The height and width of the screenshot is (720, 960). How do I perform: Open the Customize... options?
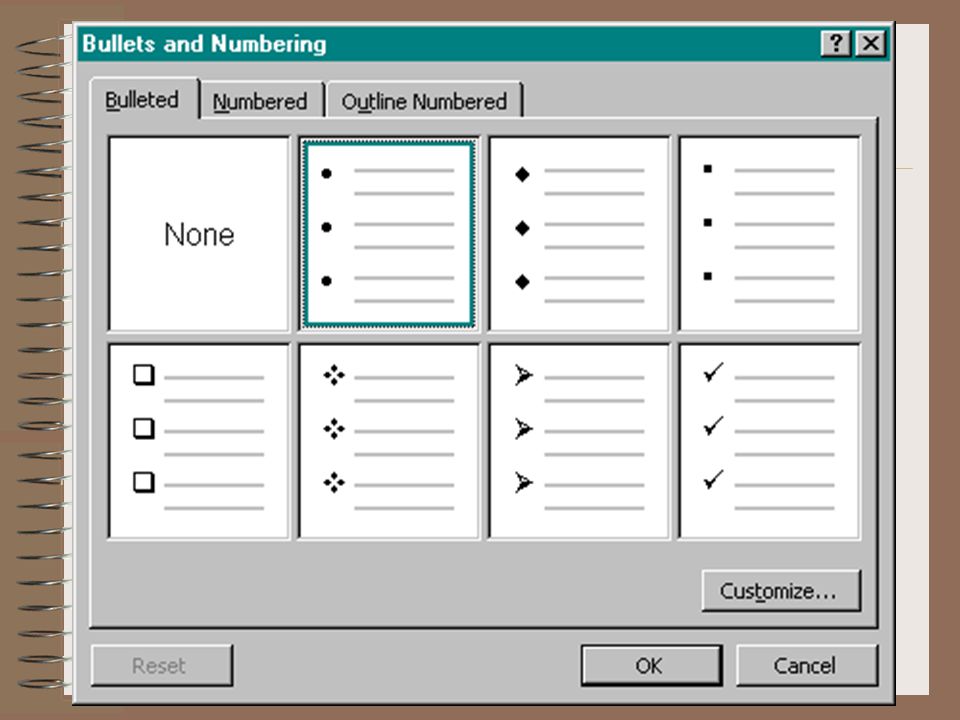(781, 591)
